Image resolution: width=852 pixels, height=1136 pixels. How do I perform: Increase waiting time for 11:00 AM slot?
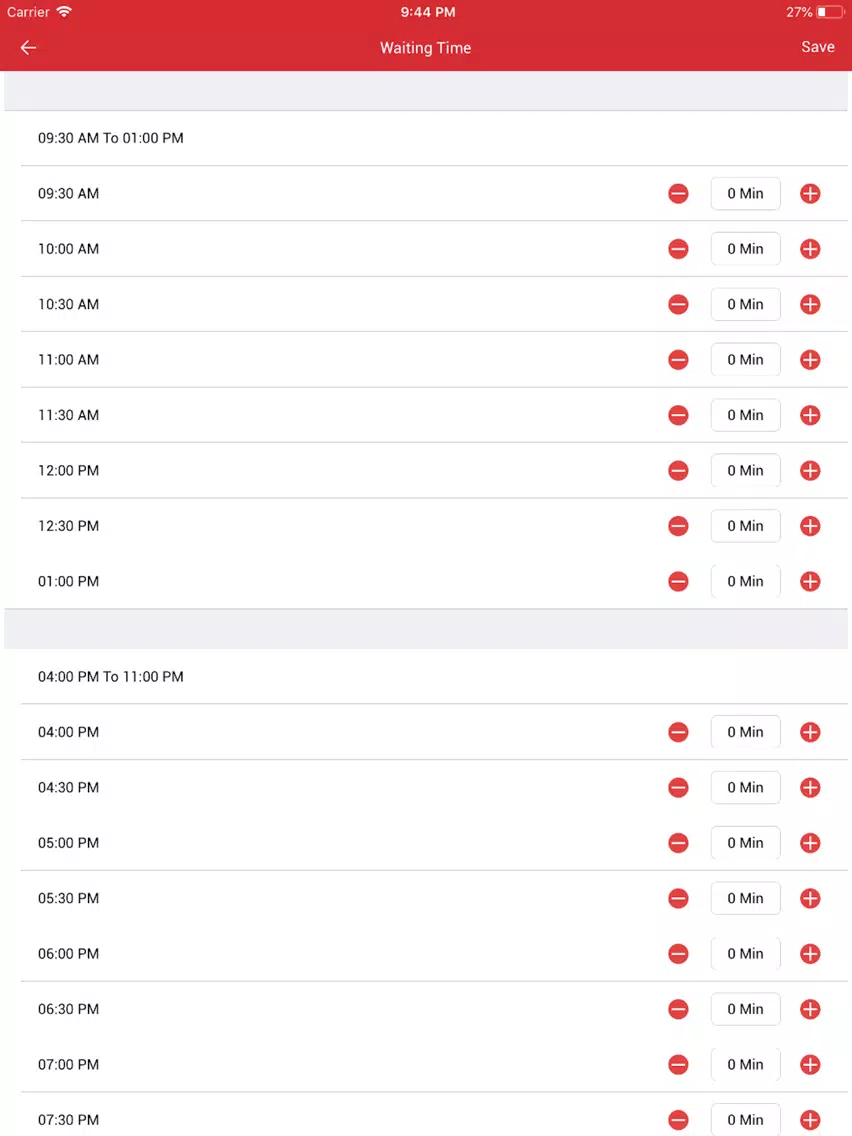point(810,360)
